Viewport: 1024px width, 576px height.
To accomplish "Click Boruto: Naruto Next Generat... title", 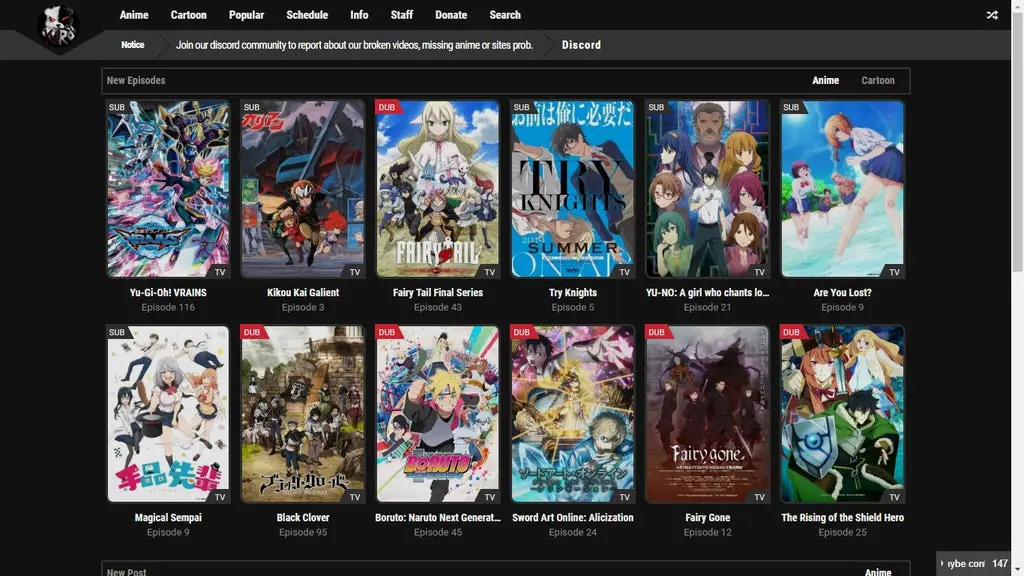I will point(438,517).
